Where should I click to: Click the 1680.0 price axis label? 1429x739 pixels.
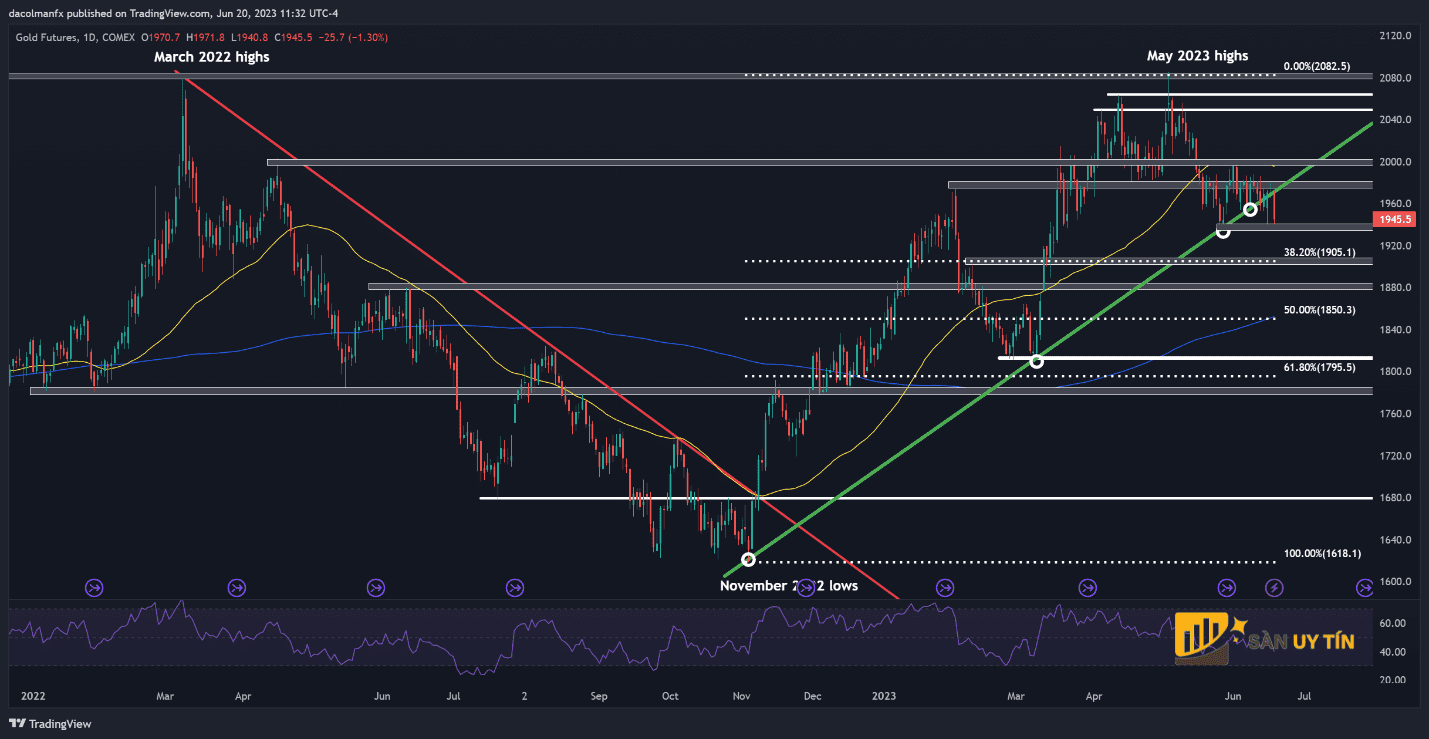tap(1393, 498)
